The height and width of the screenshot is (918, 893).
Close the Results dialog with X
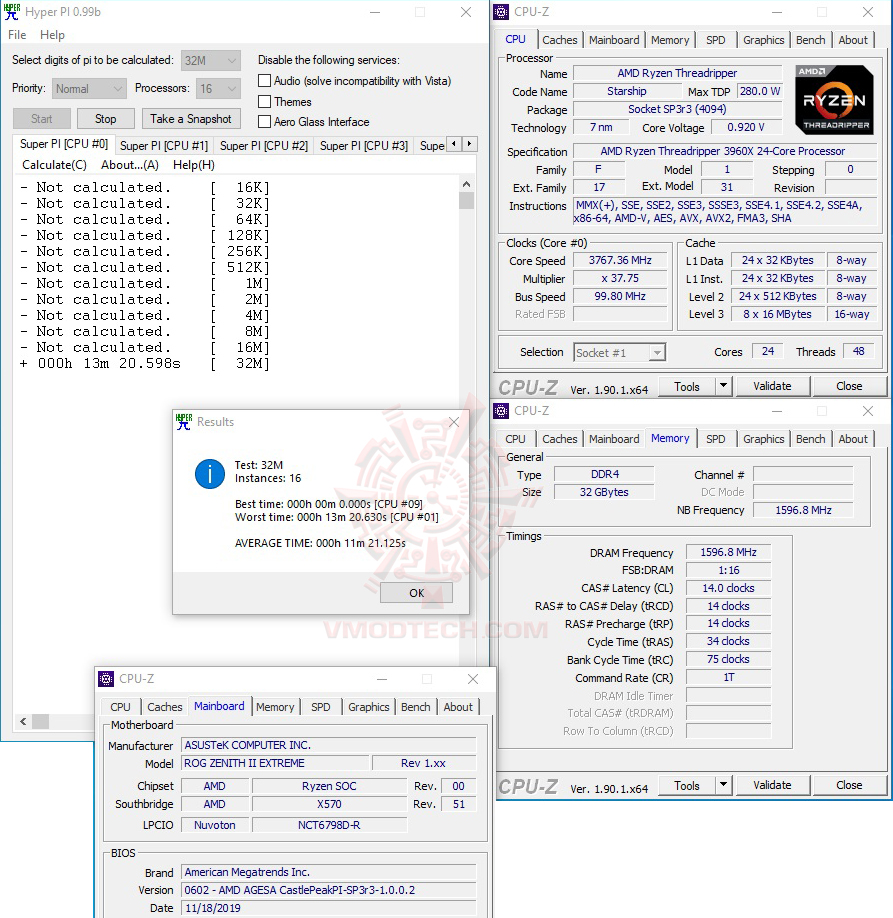click(454, 422)
